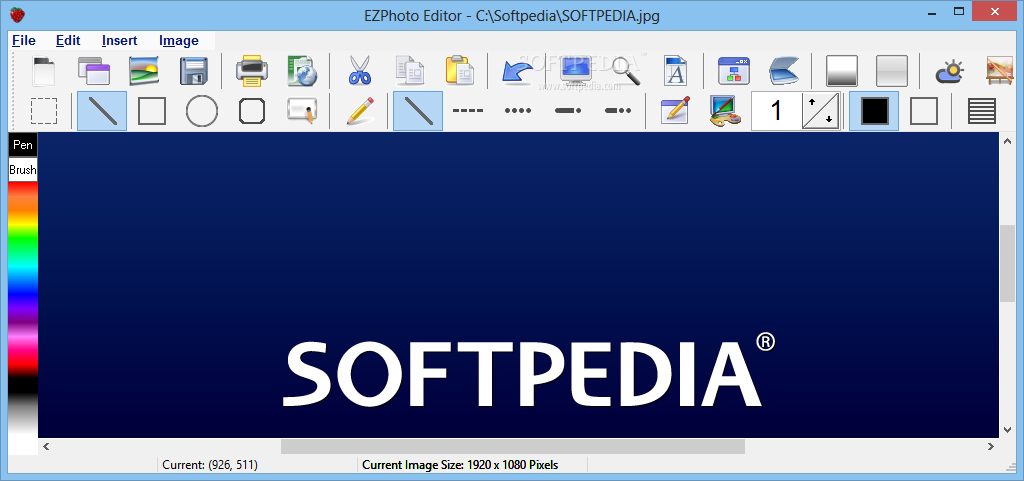
Task: Click the document with globe icon
Action: pos(302,70)
